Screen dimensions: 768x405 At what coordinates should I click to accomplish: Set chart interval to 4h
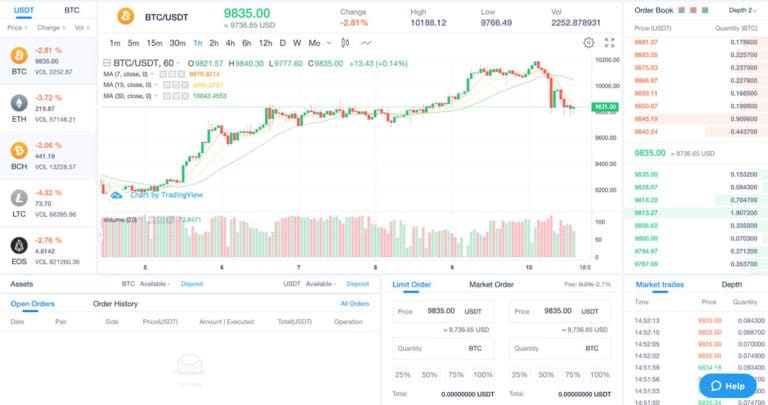pos(230,43)
